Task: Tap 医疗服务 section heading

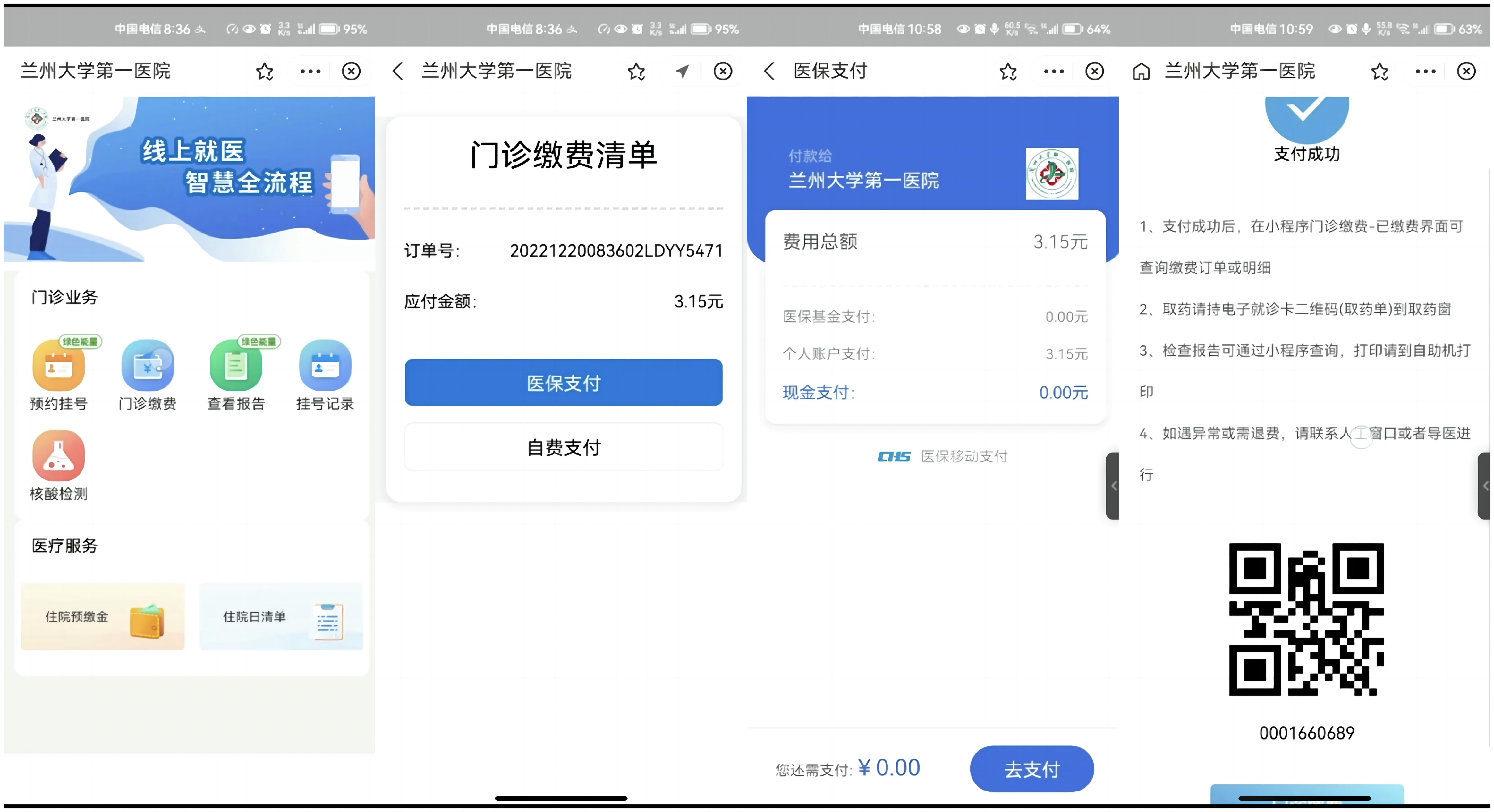Action: click(x=64, y=546)
